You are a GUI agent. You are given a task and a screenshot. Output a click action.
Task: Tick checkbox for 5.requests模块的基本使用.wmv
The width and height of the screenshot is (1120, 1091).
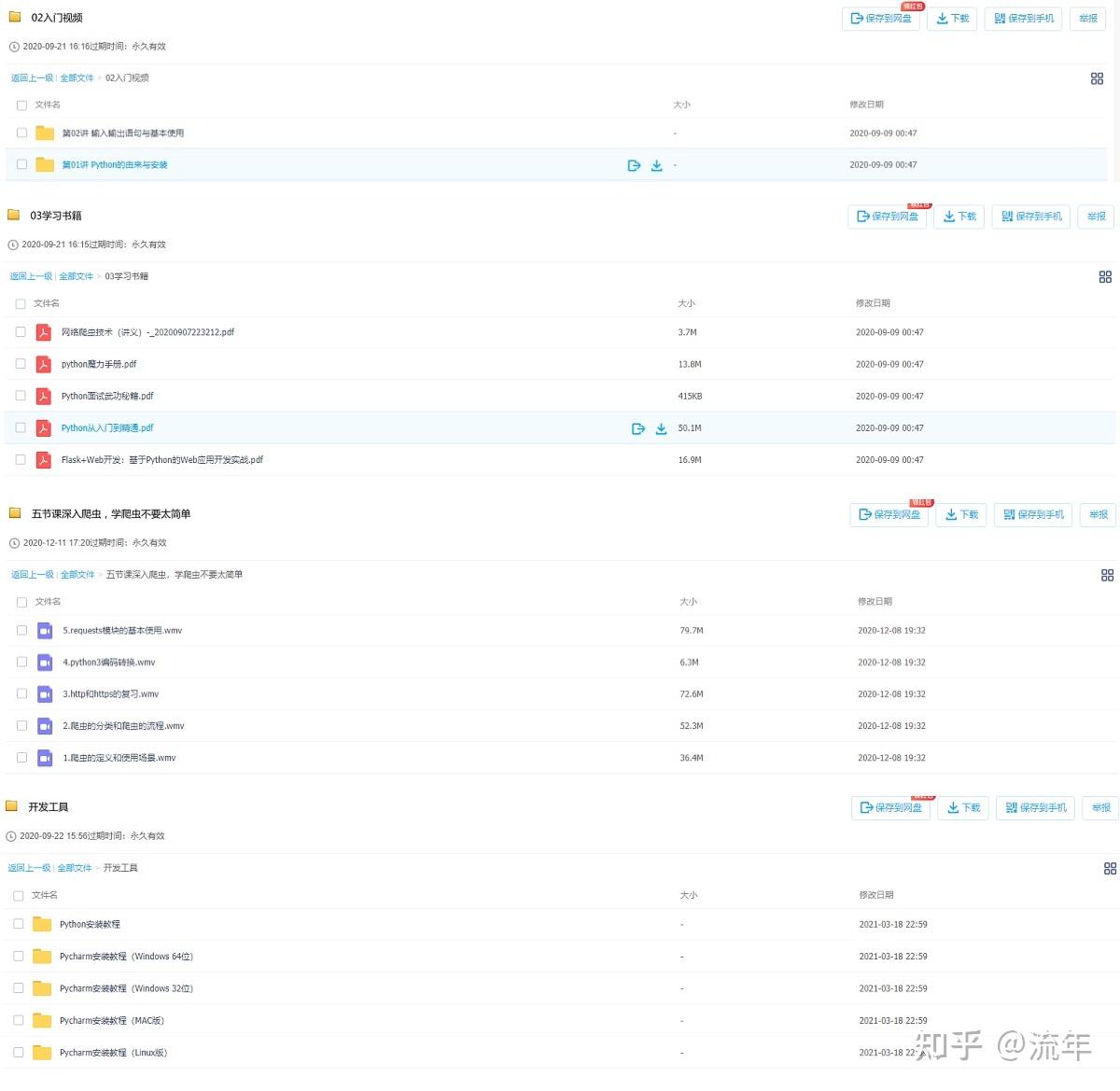click(21, 630)
